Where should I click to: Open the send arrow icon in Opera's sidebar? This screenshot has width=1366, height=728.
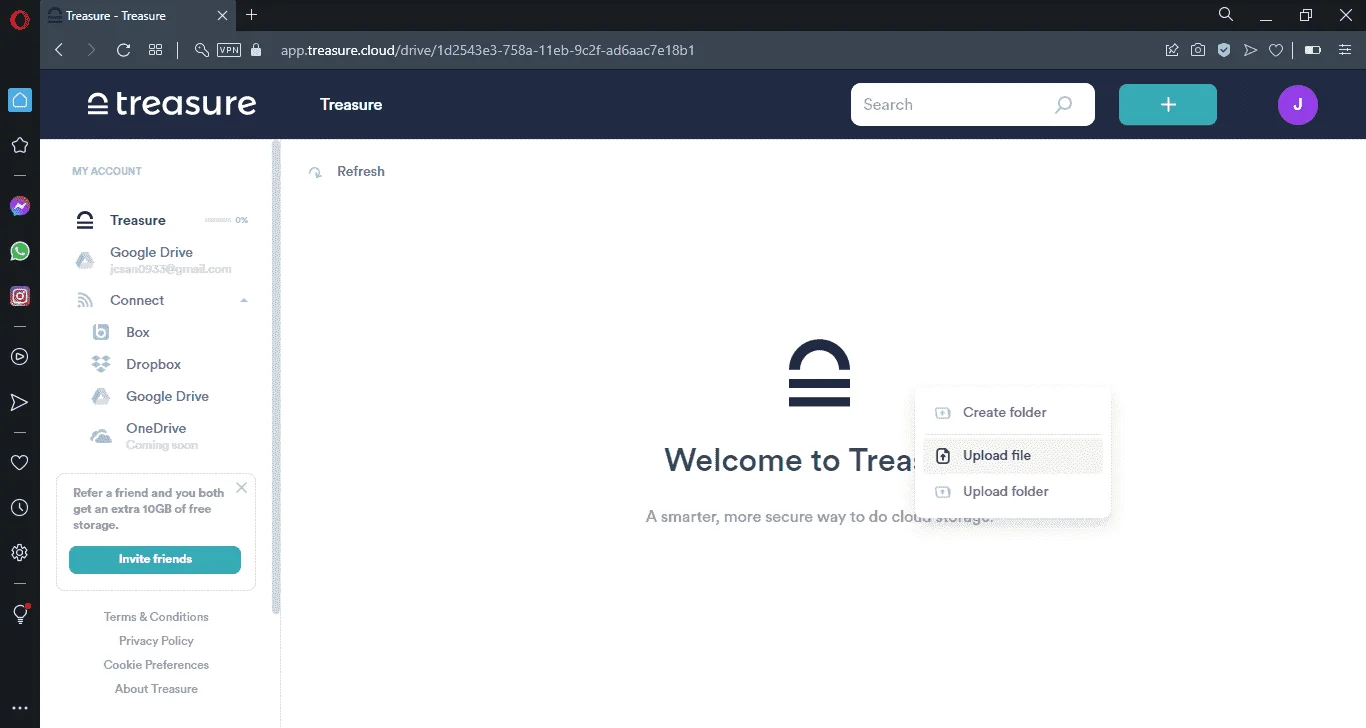click(19, 402)
